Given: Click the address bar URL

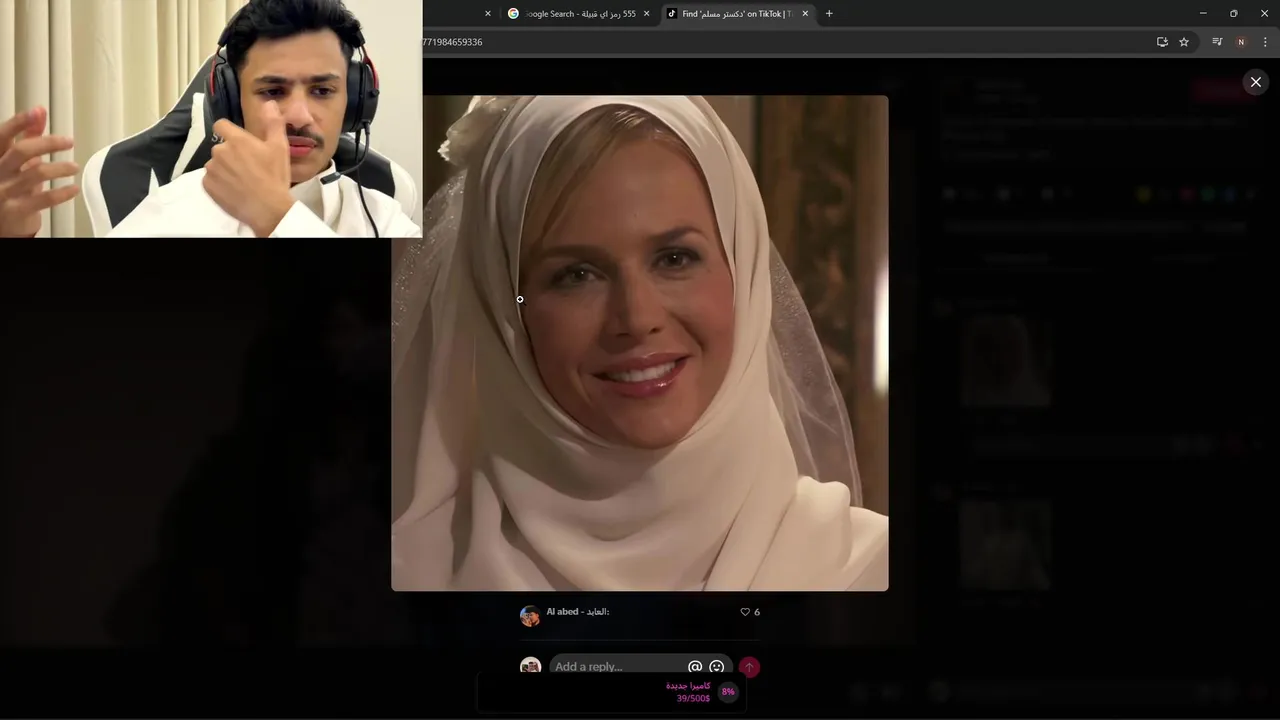Looking at the screenshot, I should click(x=452, y=42).
